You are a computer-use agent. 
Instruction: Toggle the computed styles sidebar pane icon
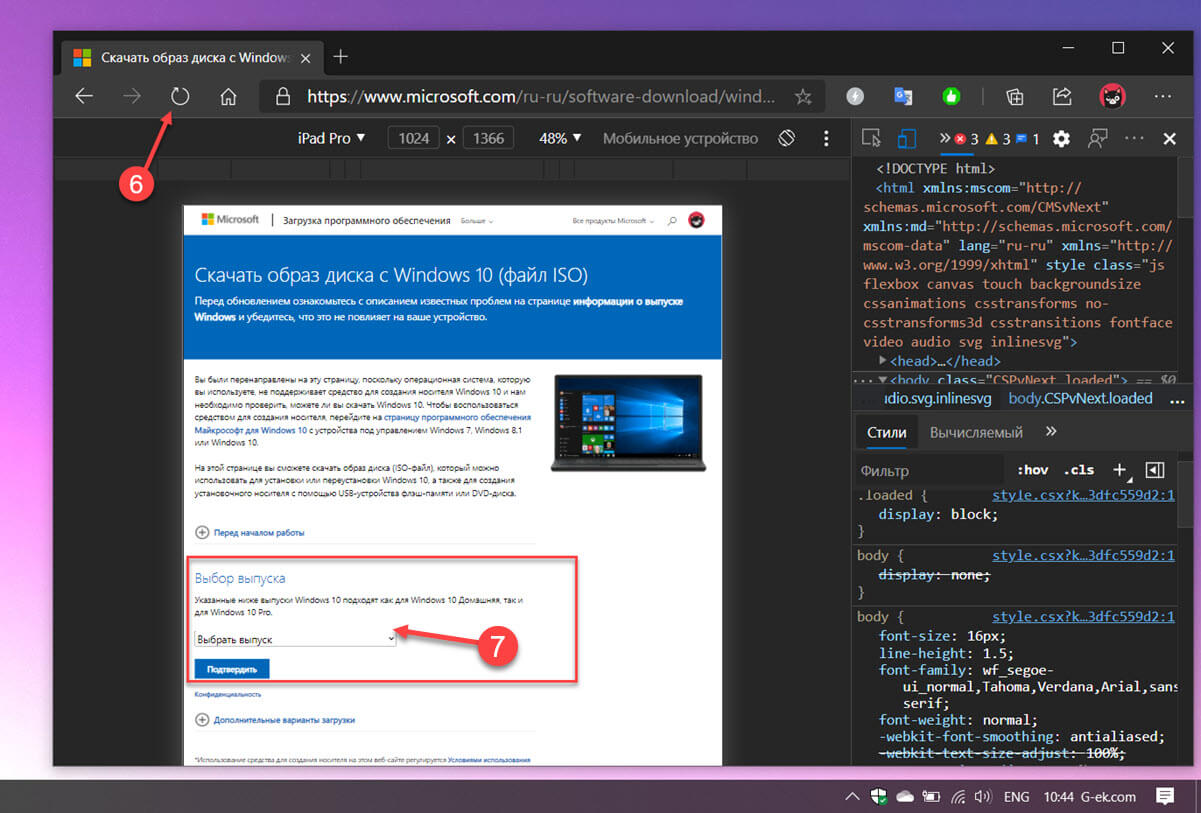tap(1155, 470)
